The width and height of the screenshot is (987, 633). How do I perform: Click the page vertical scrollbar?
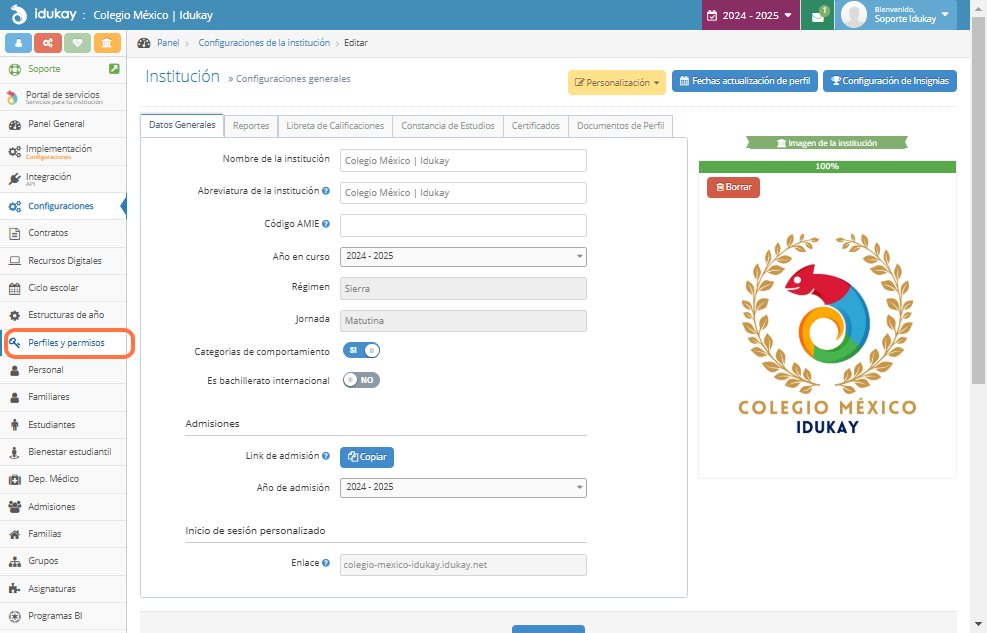click(x=978, y=201)
